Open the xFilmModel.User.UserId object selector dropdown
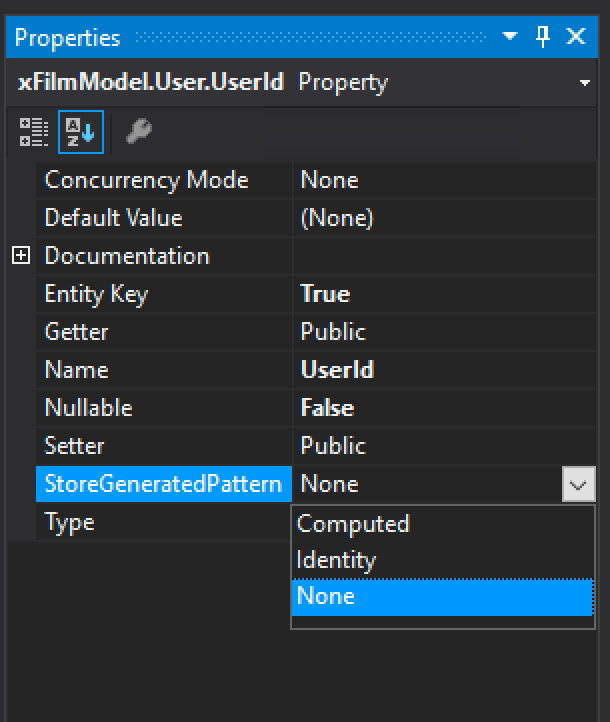This screenshot has width=610, height=722. coord(585,83)
